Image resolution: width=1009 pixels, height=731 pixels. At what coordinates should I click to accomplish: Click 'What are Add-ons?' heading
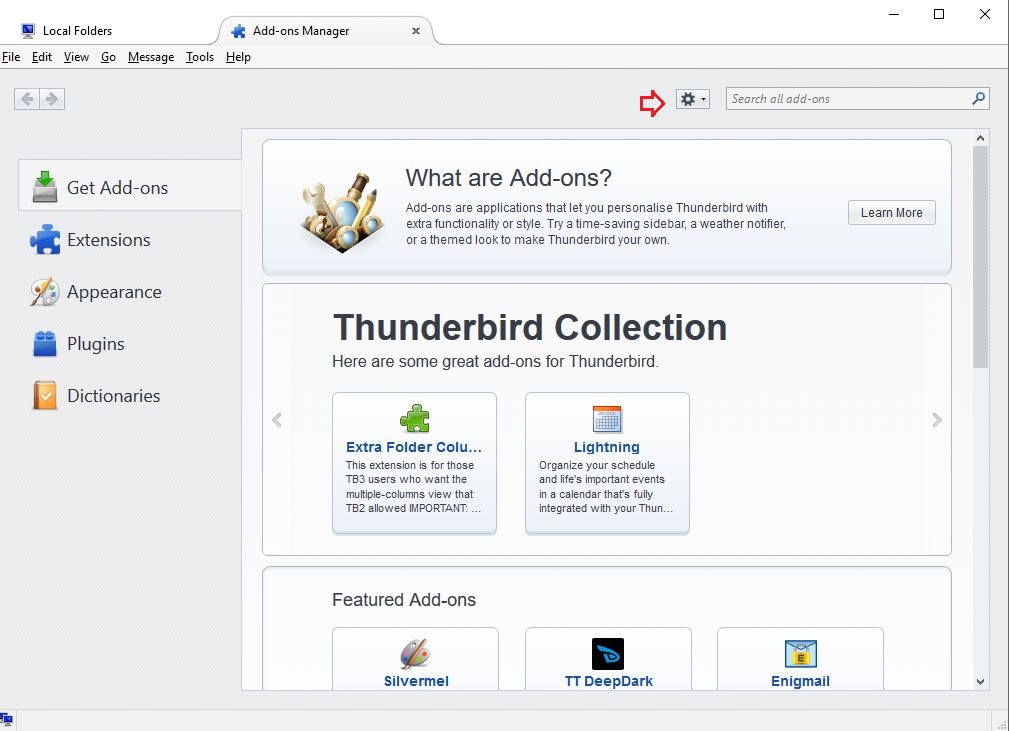pyautogui.click(x=508, y=178)
